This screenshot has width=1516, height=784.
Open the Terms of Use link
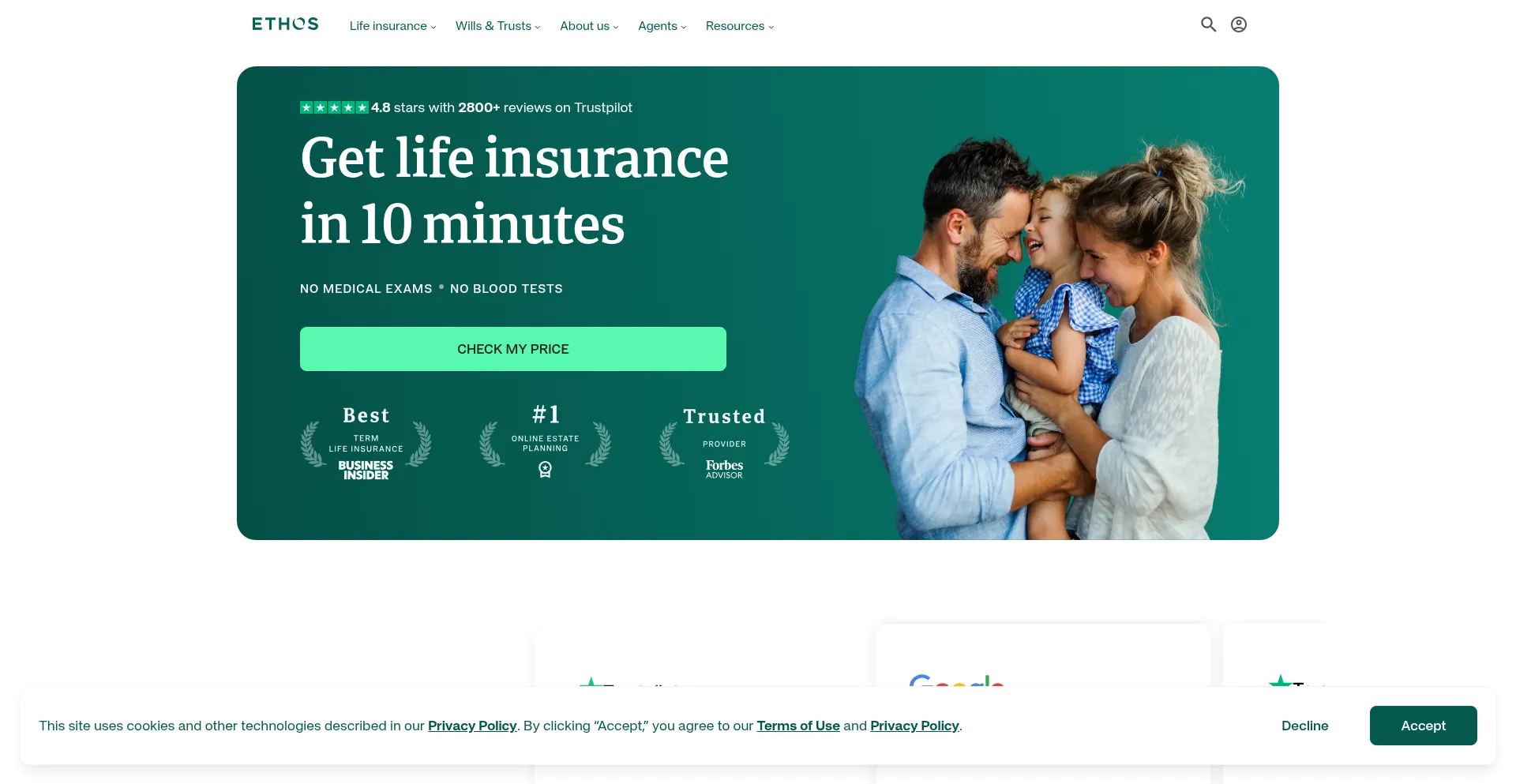[x=798, y=726]
